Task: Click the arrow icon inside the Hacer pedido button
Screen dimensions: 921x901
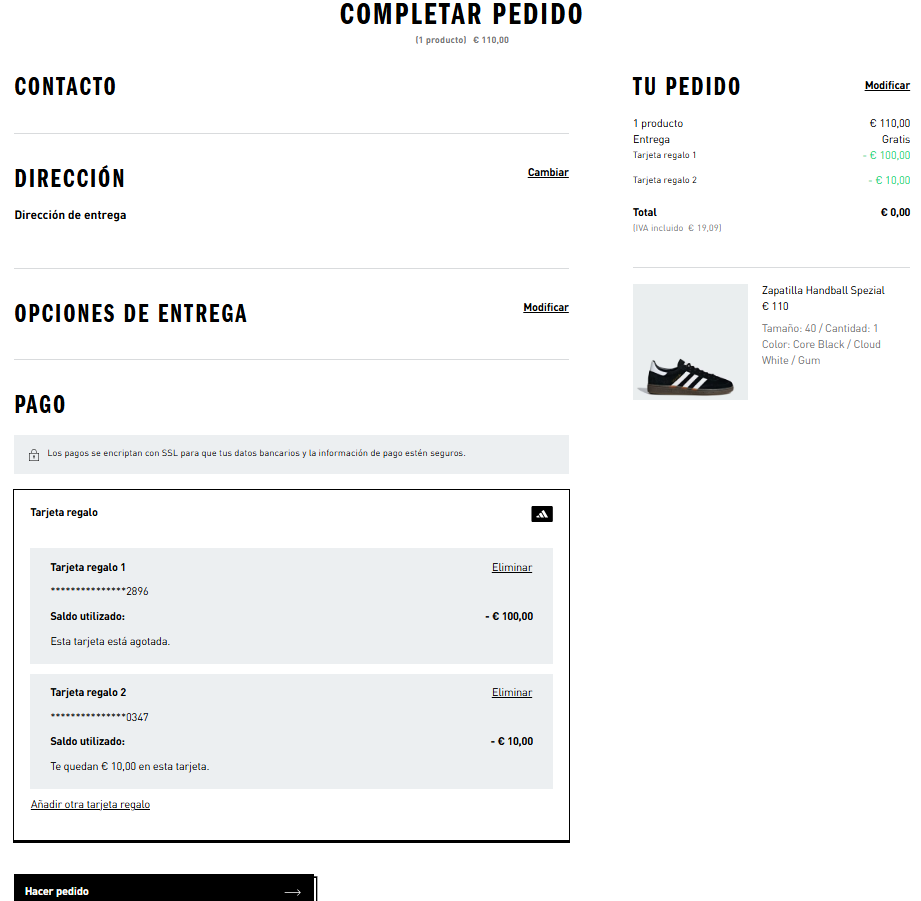Action: (293, 891)
